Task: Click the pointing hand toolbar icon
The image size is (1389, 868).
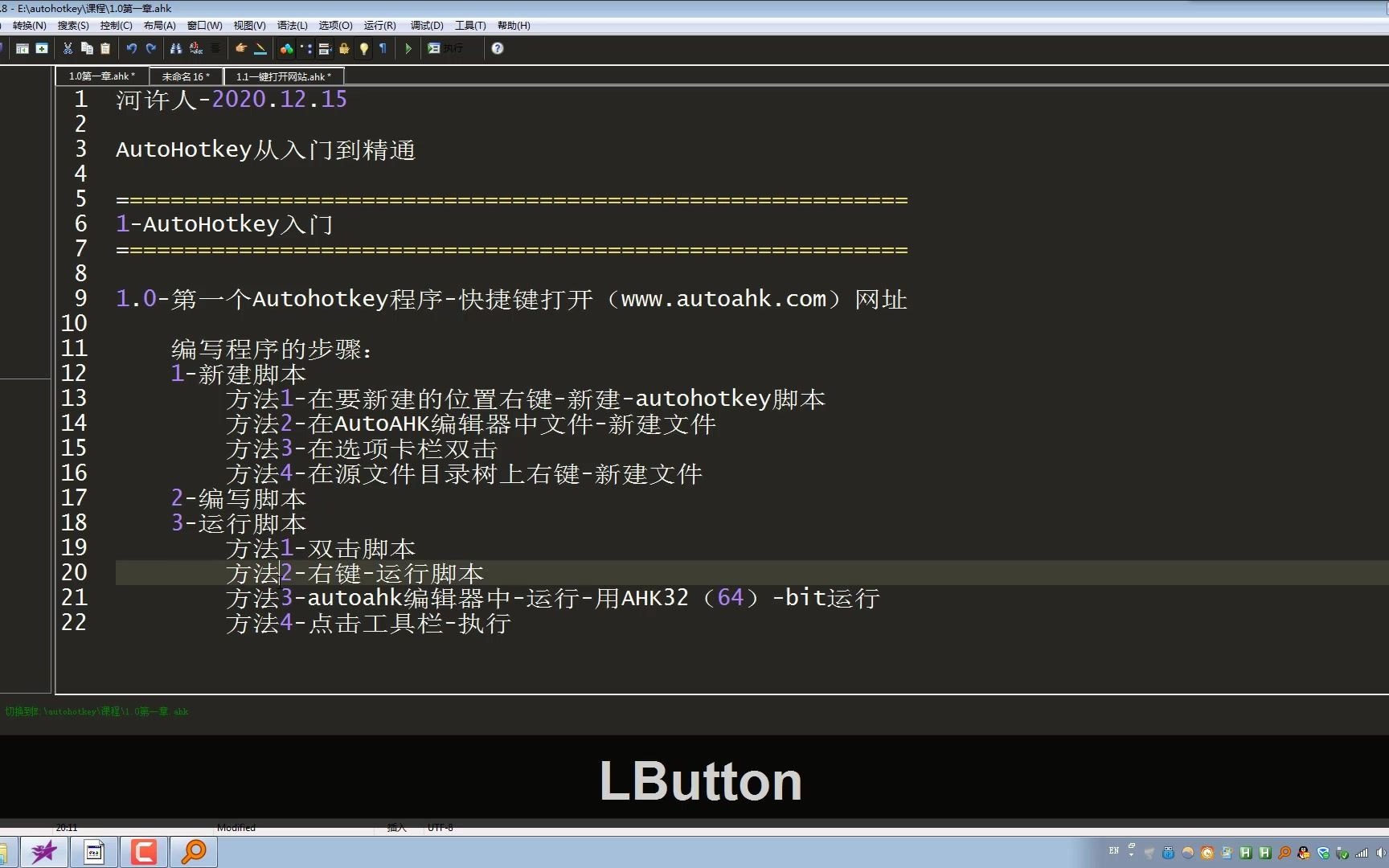Action: [240, 48]
